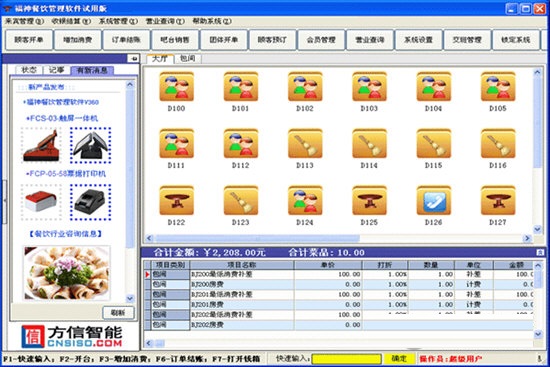Open 营业查询 menu in menu bar

(165, 21)
